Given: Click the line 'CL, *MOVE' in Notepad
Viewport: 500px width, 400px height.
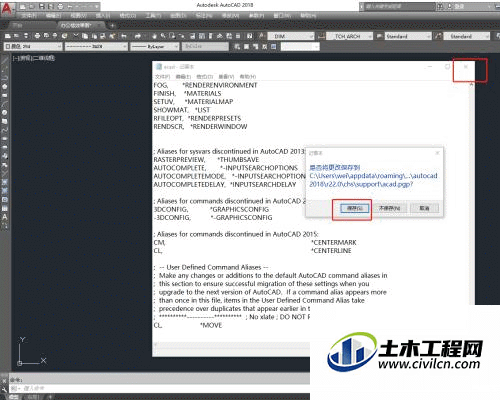Looking at the screenshot, I should (188, 325).
